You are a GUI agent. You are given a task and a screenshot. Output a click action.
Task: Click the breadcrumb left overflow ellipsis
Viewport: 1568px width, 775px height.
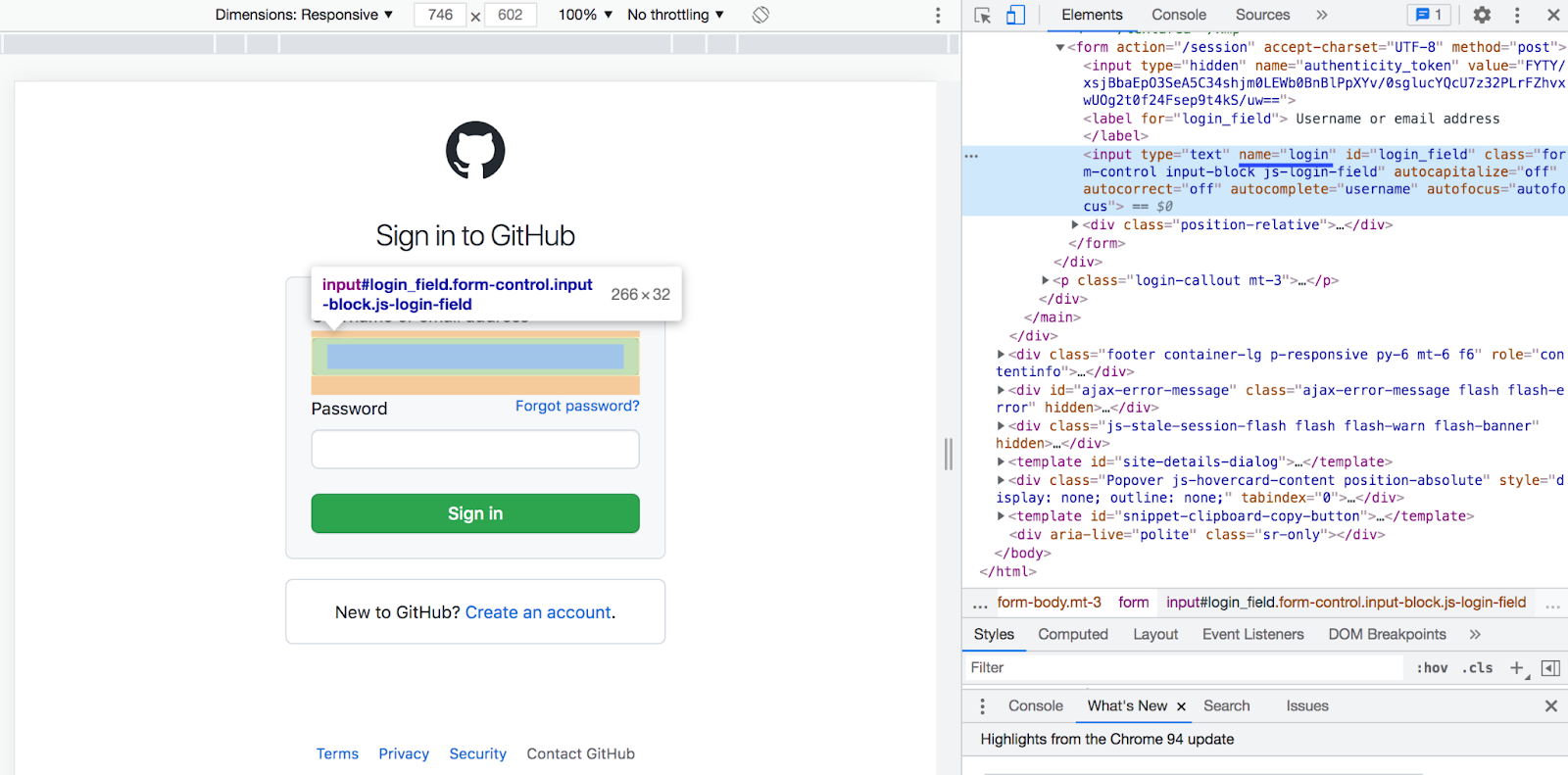tap(980, 605)
